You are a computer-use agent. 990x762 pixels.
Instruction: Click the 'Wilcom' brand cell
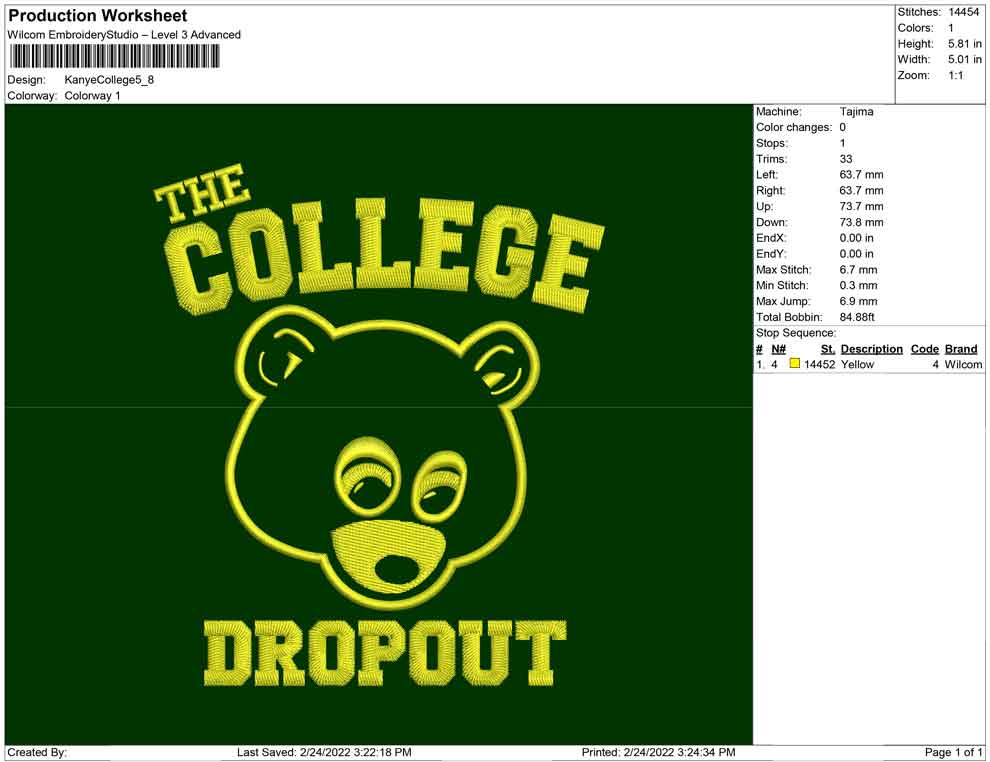click(963, 364)
